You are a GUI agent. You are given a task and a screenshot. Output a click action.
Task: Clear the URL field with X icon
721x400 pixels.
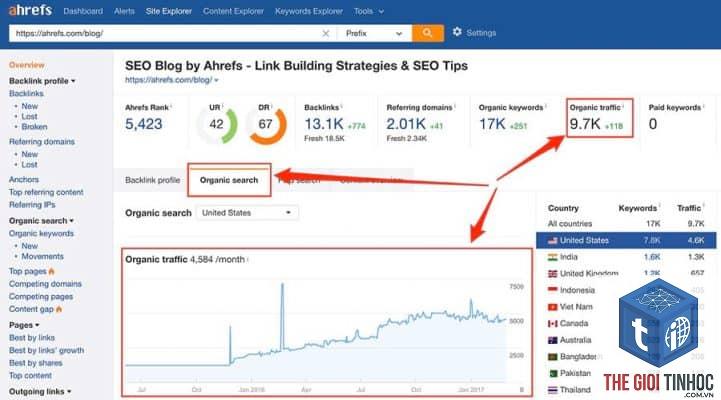326,34
